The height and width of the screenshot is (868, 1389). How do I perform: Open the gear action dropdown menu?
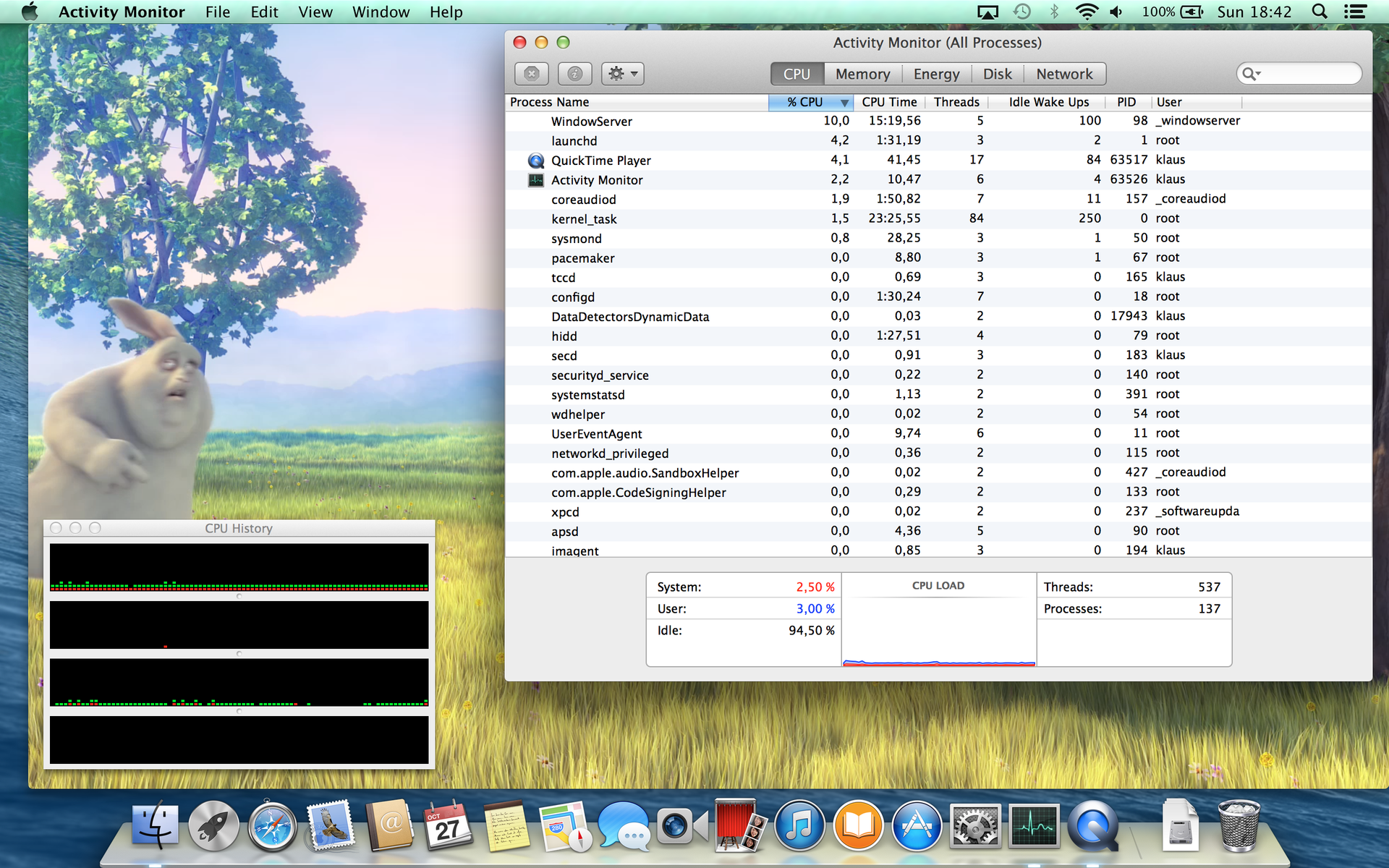622,74
